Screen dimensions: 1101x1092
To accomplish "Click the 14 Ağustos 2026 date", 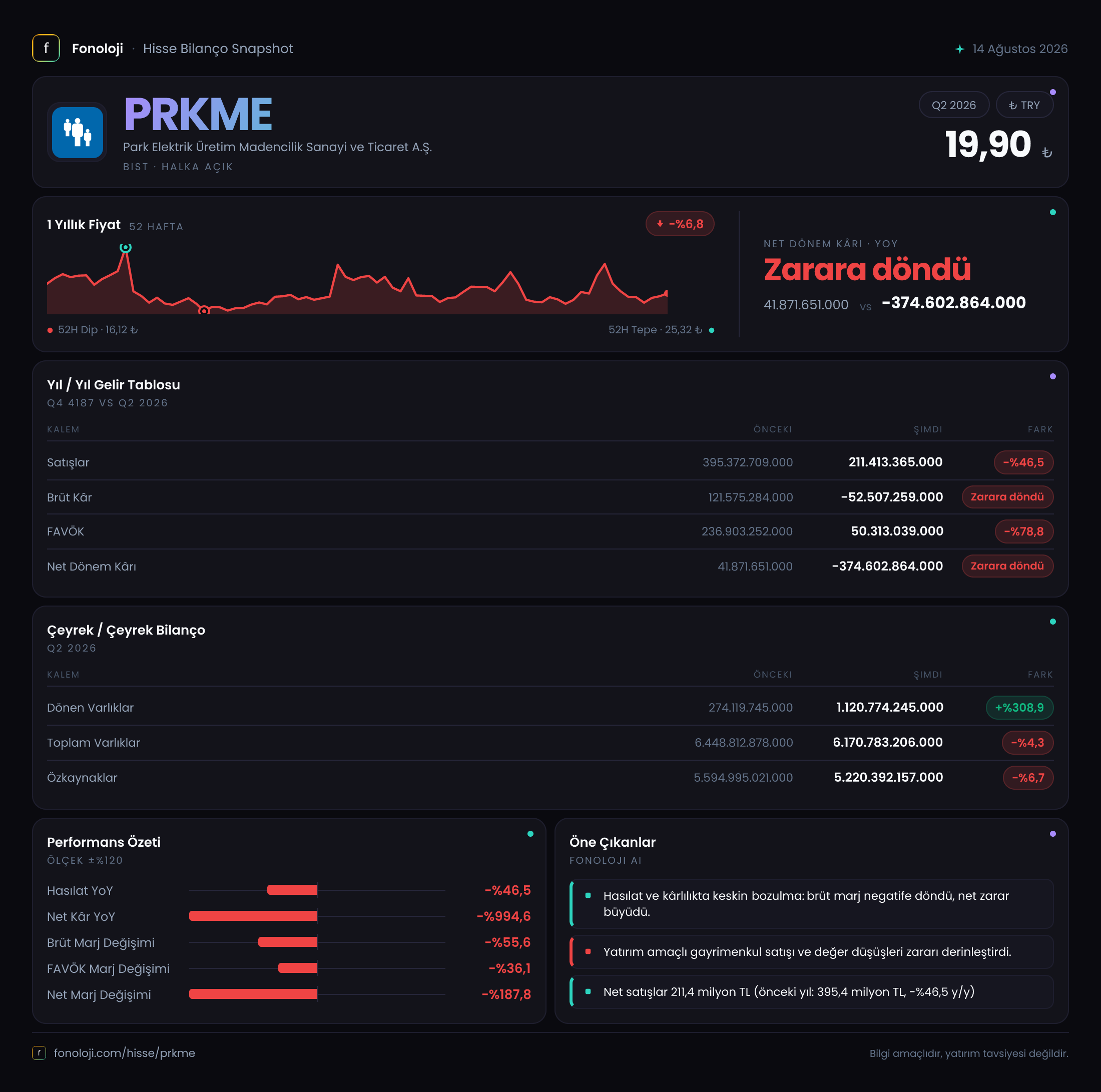I will 1019,49.
